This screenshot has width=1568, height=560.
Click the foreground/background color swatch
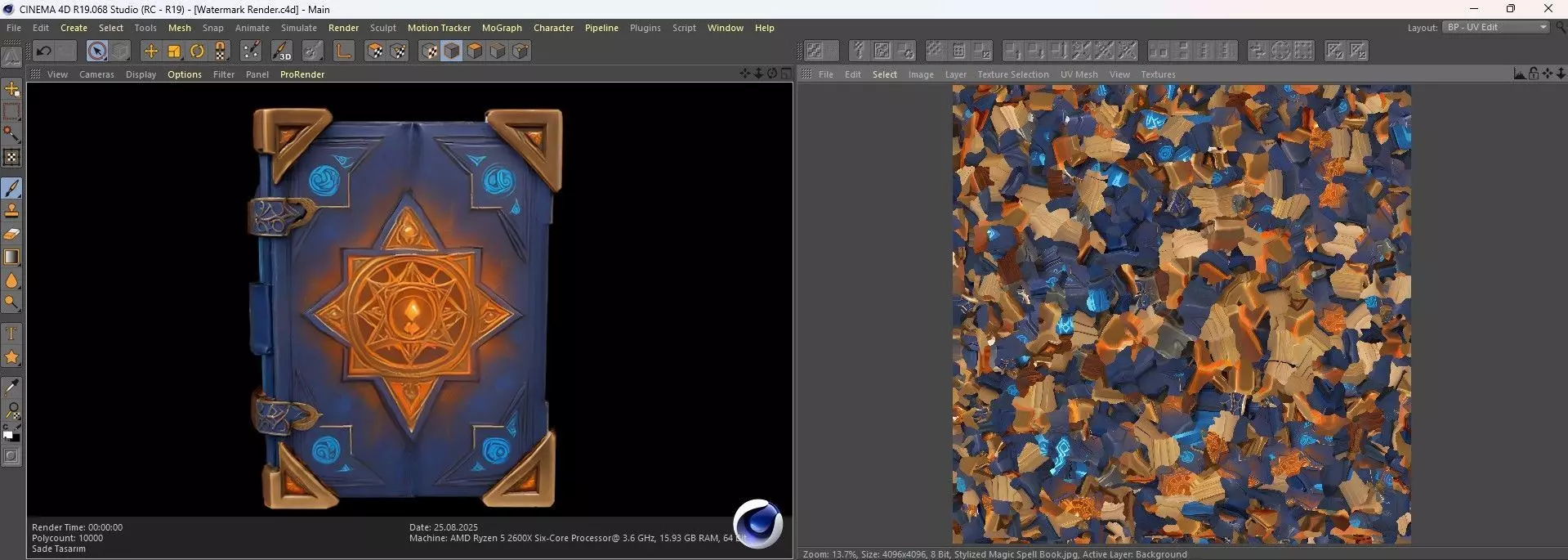point(11,433)
